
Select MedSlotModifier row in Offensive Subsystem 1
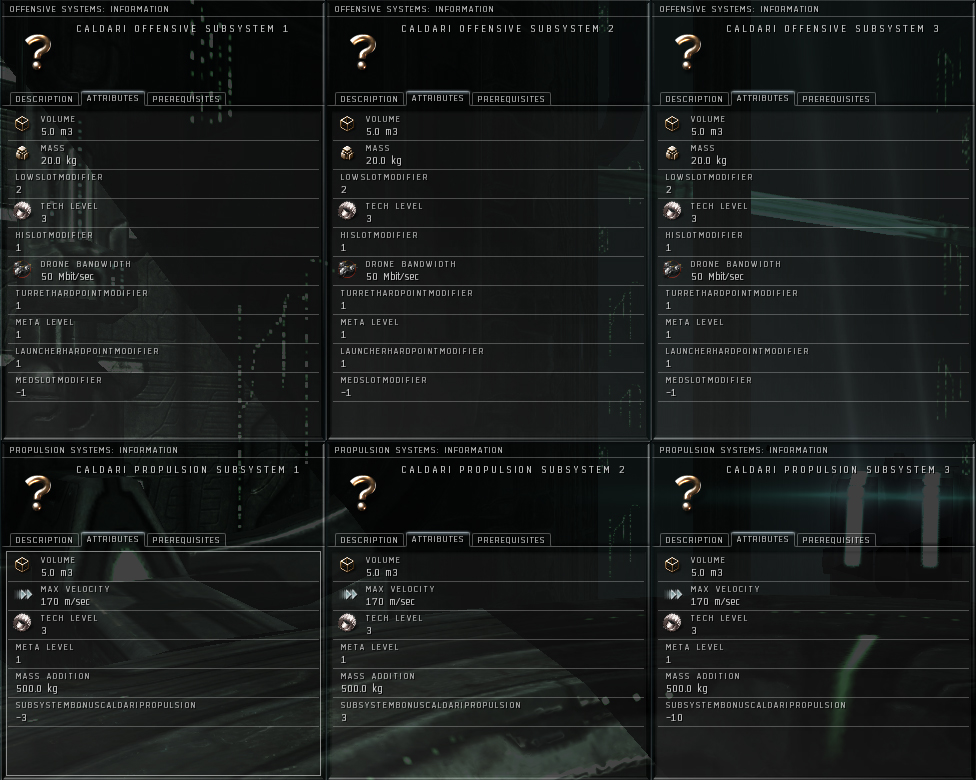click(164, 387)
